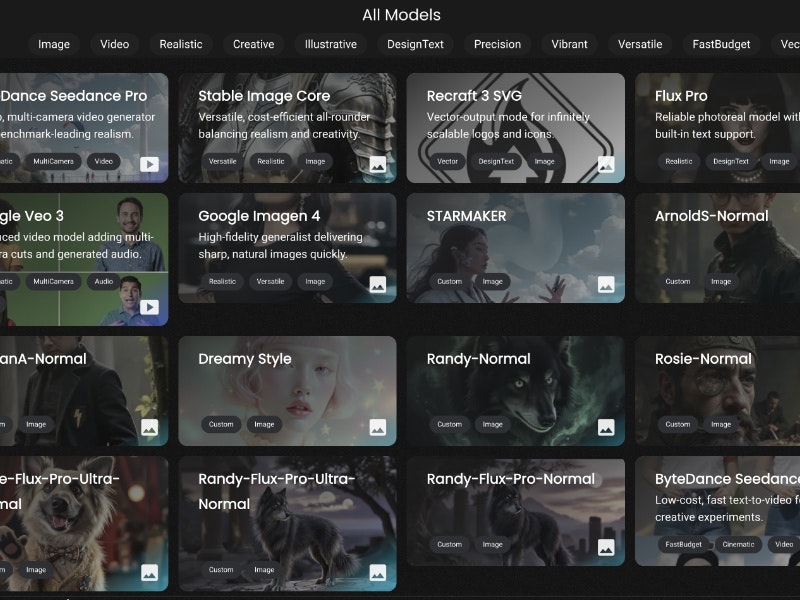Click the DesignText tag on Flux Pro card

point(733,161)
